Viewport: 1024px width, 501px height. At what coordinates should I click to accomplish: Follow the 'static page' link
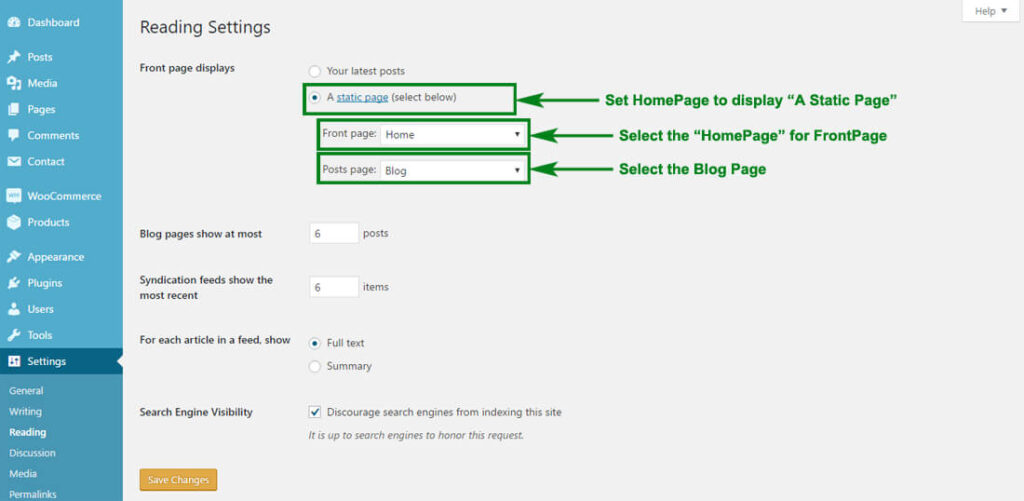(x=362, y=97)
